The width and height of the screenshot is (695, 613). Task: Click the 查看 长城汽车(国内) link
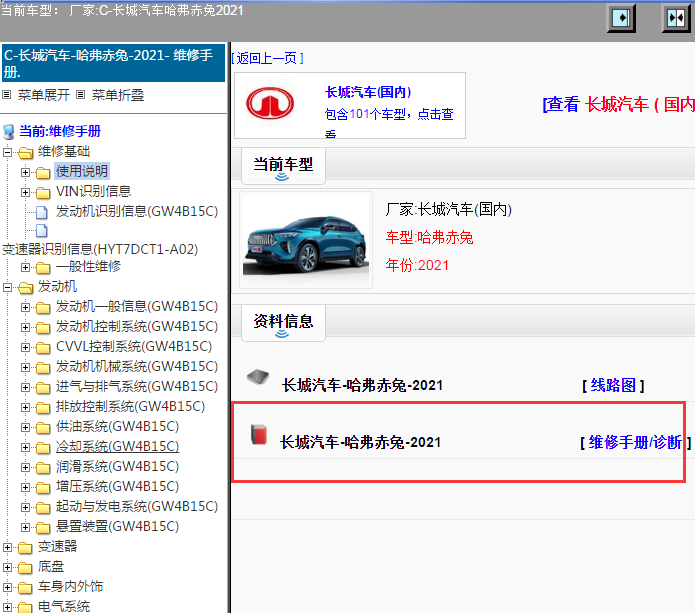[619, 104]
